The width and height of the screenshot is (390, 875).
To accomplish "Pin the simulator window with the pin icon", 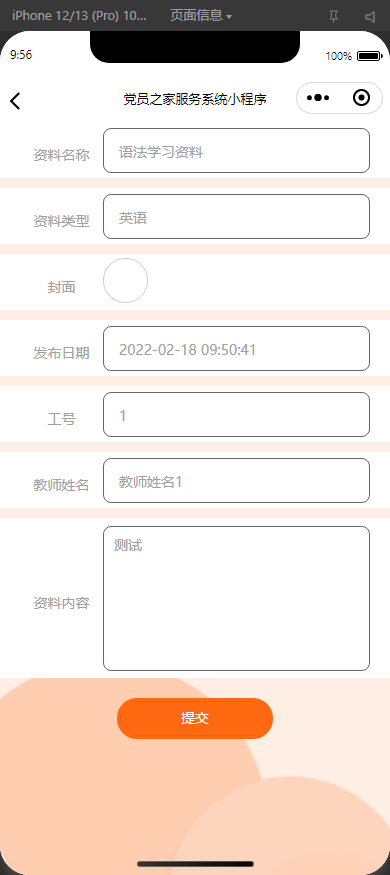I will pos(334,17).
